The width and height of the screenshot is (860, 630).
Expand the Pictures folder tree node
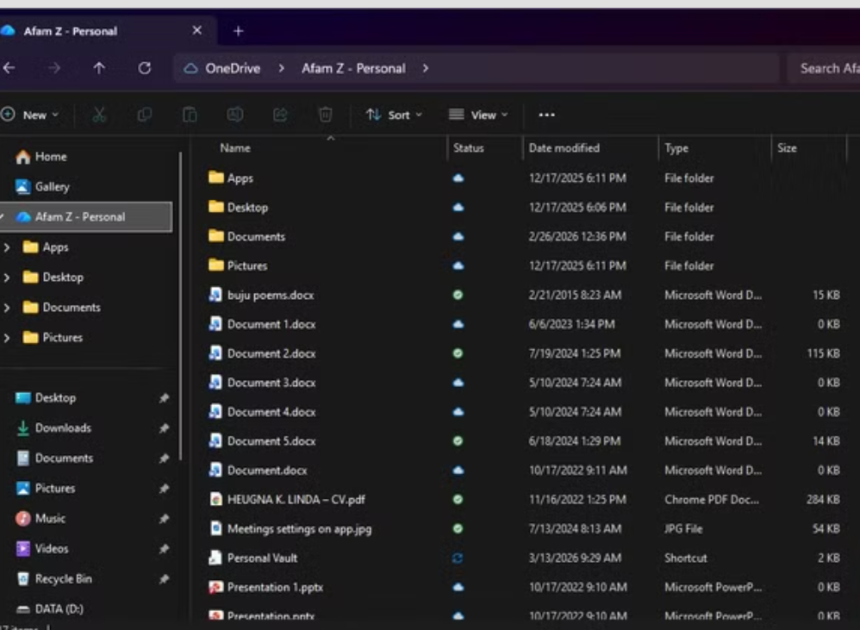(x=7, y=338)
